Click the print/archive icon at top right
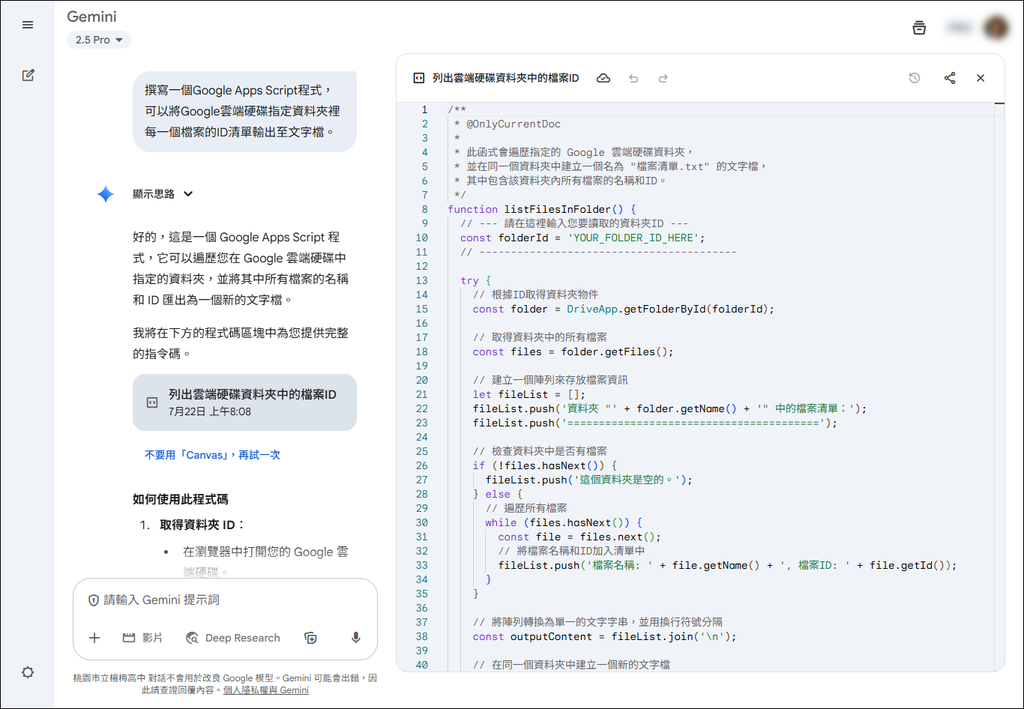 (919, 27)
